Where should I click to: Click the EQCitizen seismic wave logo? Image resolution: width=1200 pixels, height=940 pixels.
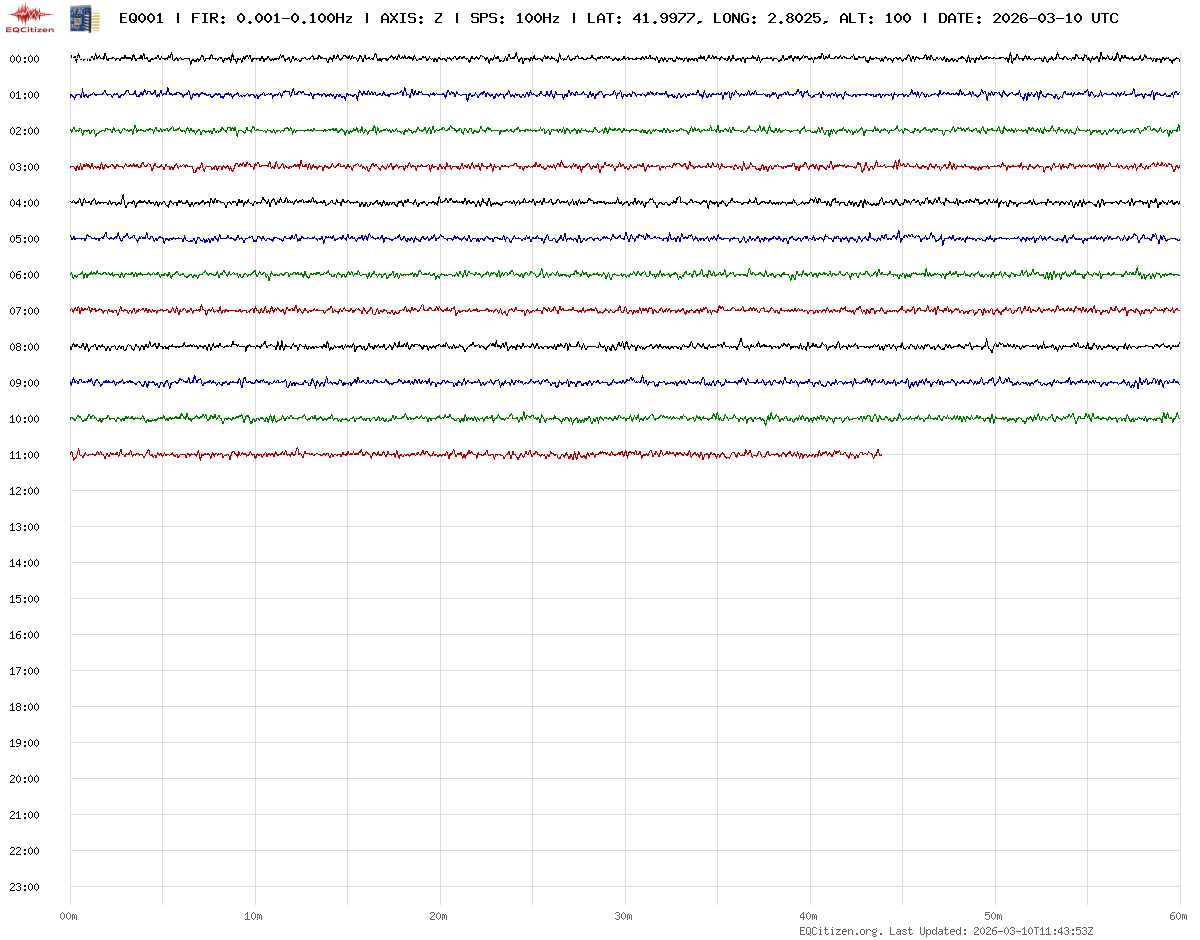pyautogui.click(x=31, y=17)
